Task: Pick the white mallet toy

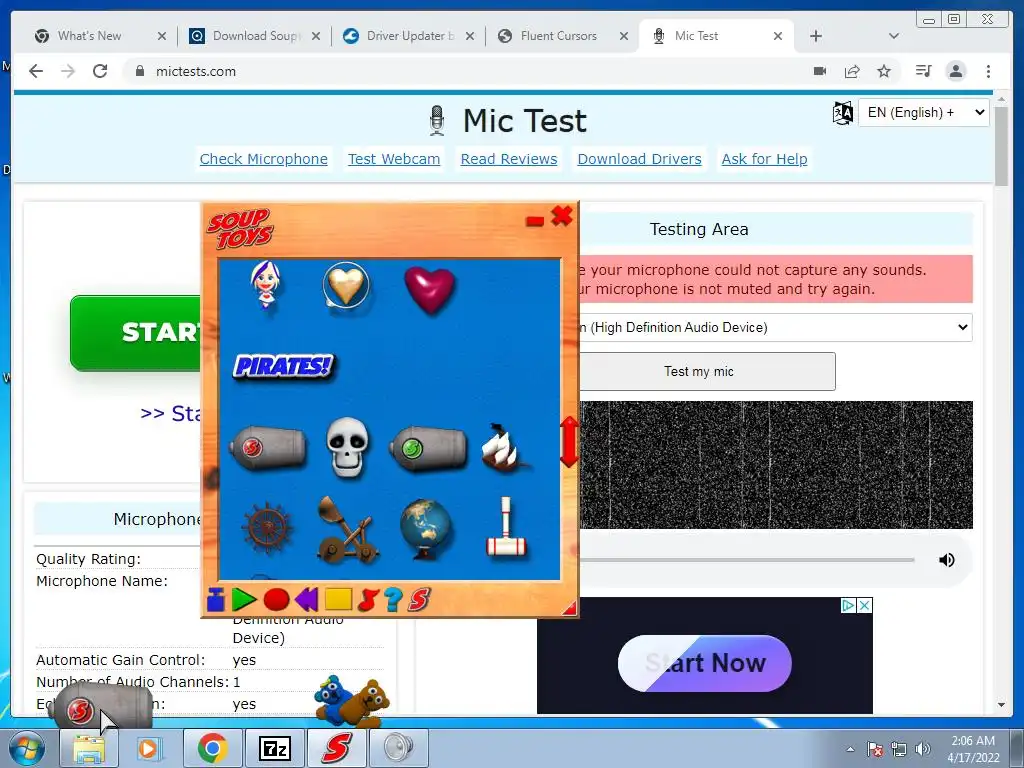Action: click(506, 528)
